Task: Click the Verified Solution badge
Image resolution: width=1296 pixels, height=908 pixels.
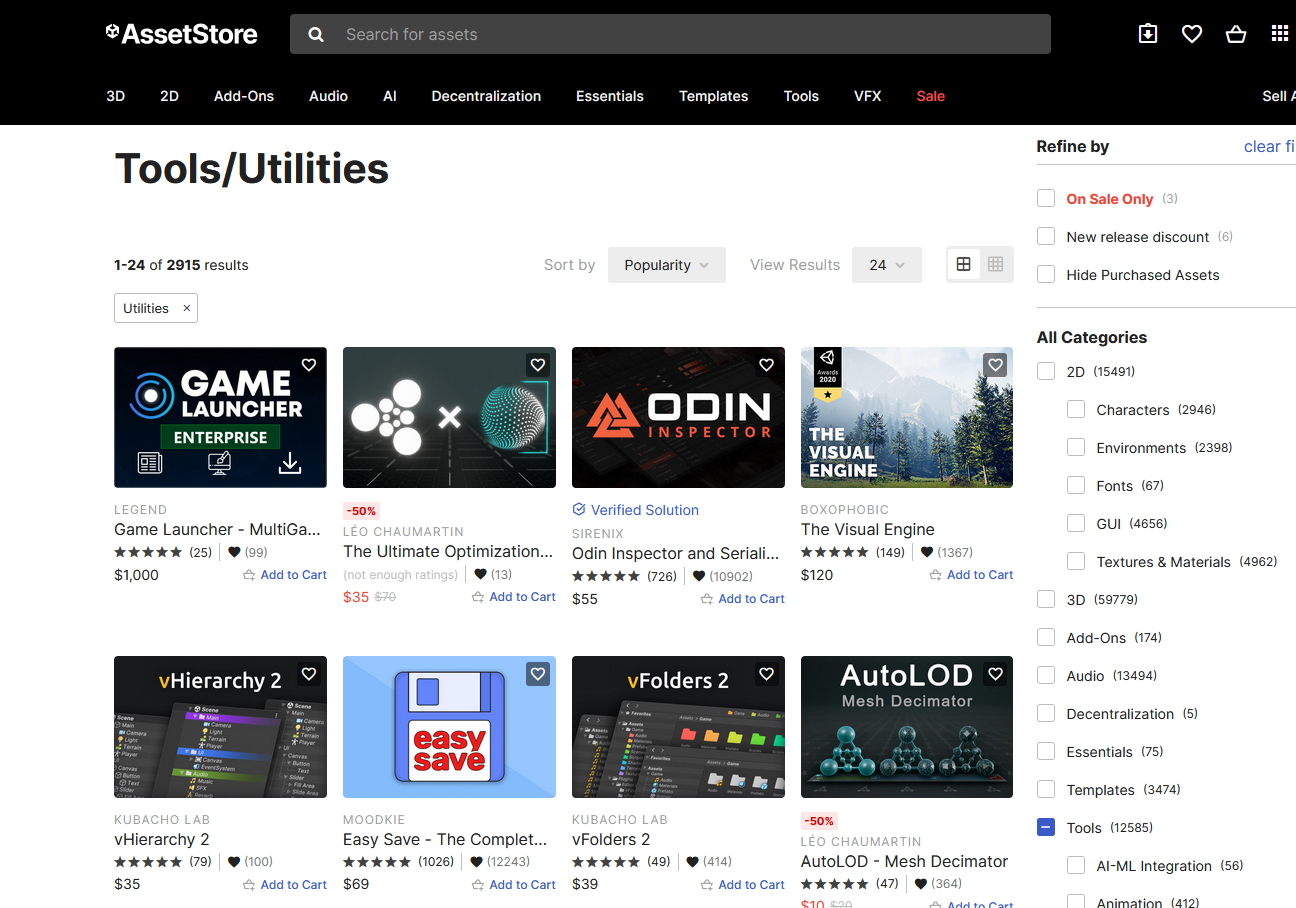Action: coord(635,510)
